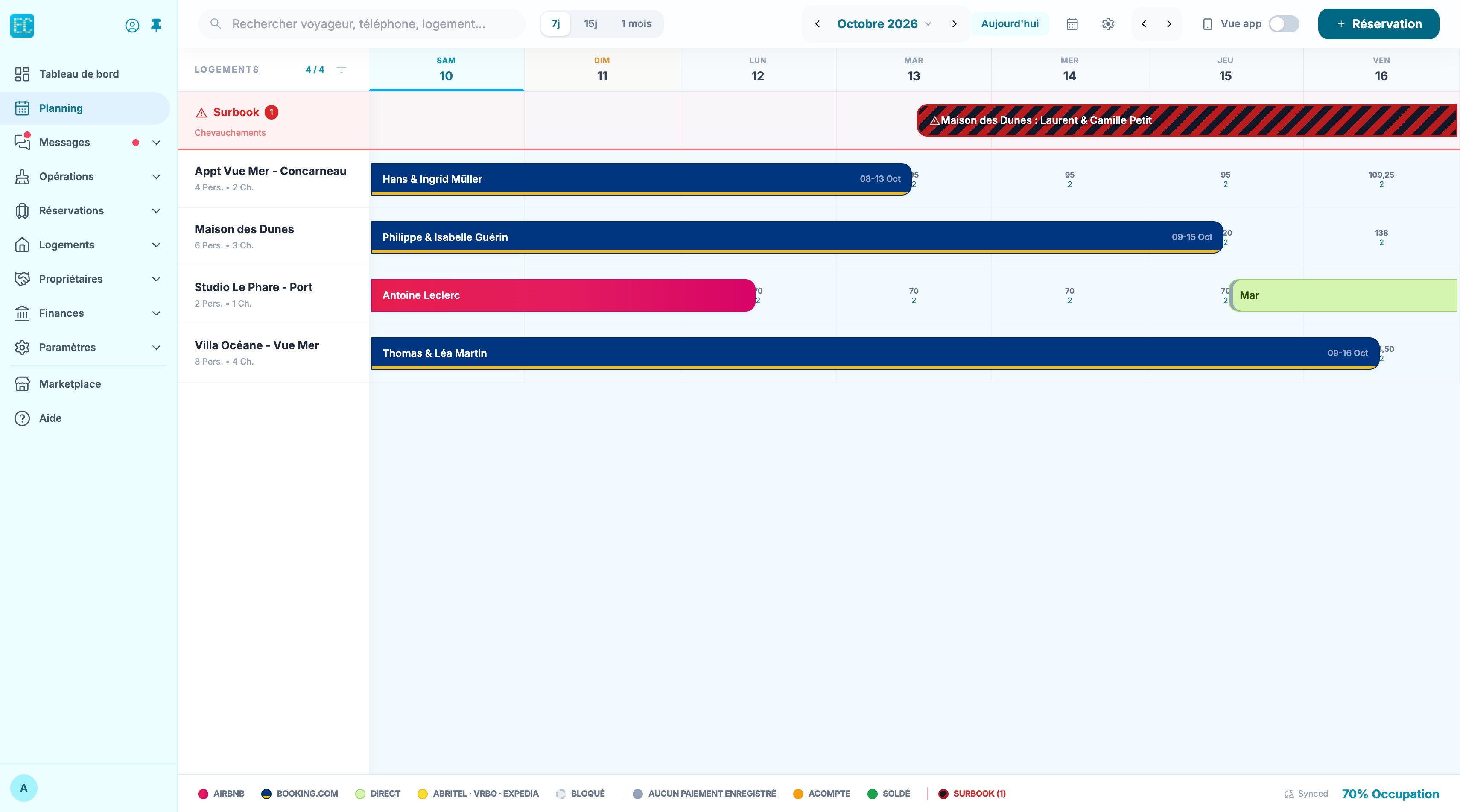Open the Octobre 2026 month dropdown
The image size is (1460, 812).
[885, 24]
